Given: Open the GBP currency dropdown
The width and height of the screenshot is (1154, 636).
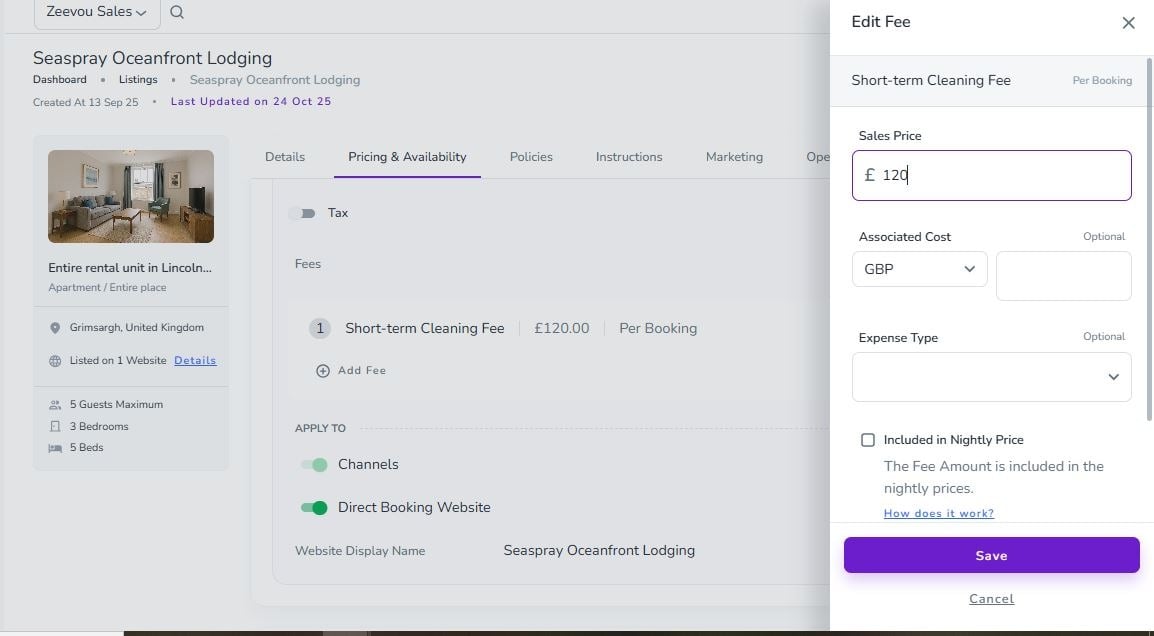Looking at the screenshot, I should point(919,269).
